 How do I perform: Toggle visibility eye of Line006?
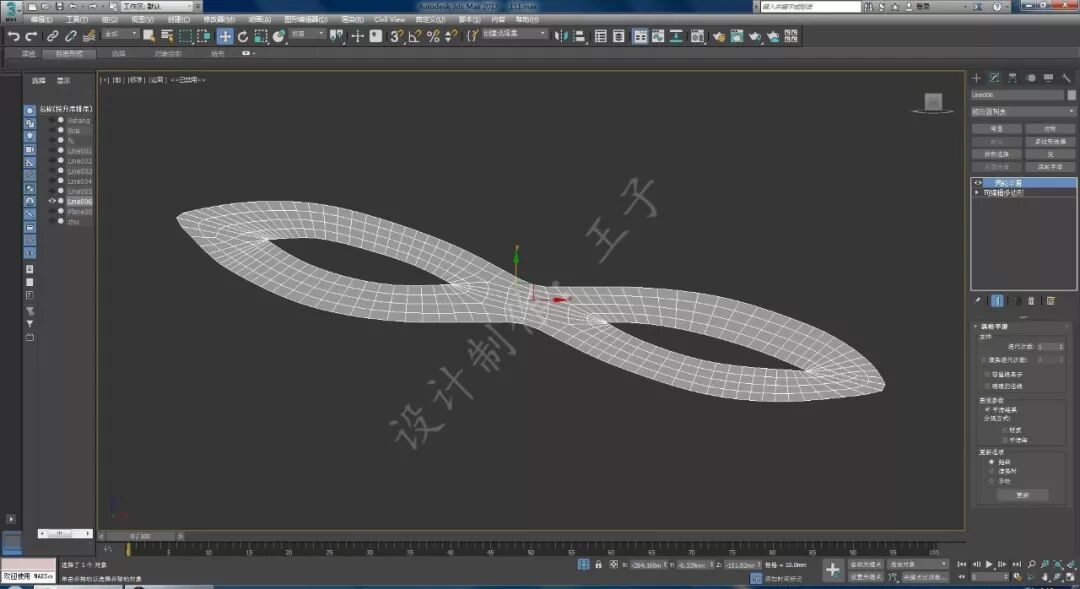point(52,201)
